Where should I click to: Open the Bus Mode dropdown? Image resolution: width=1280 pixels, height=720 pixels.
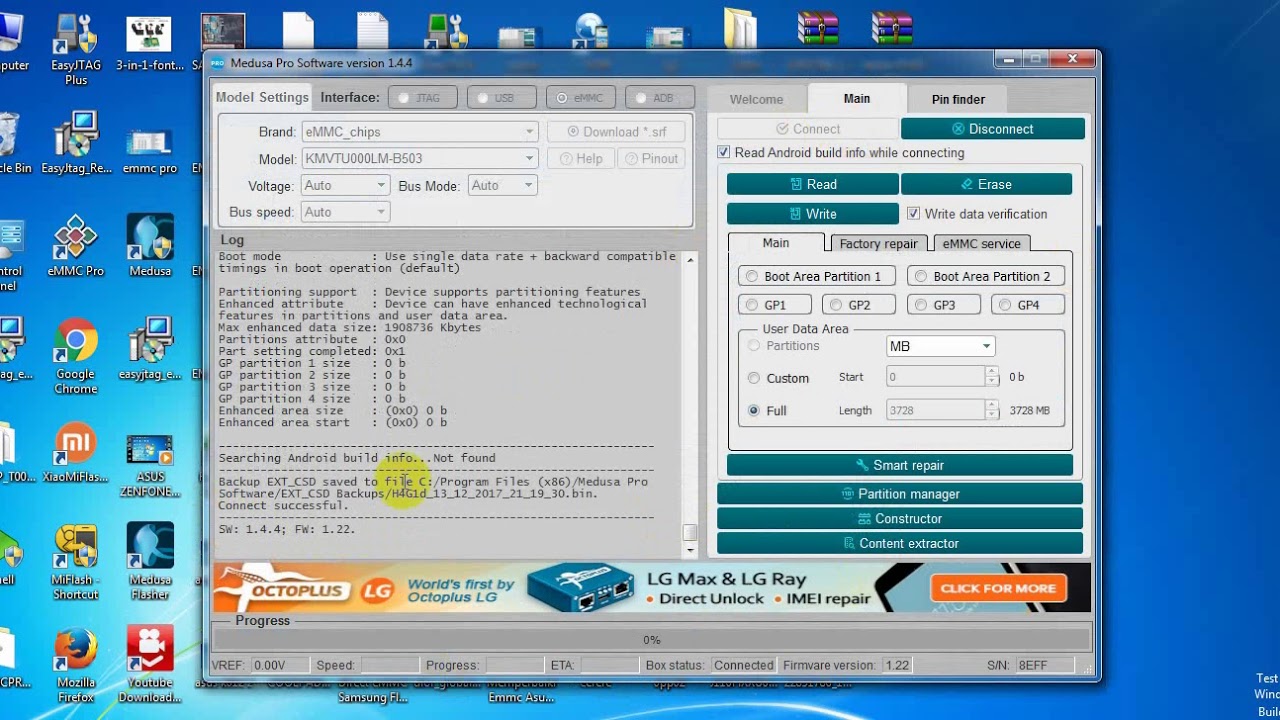tap(502, 186)
